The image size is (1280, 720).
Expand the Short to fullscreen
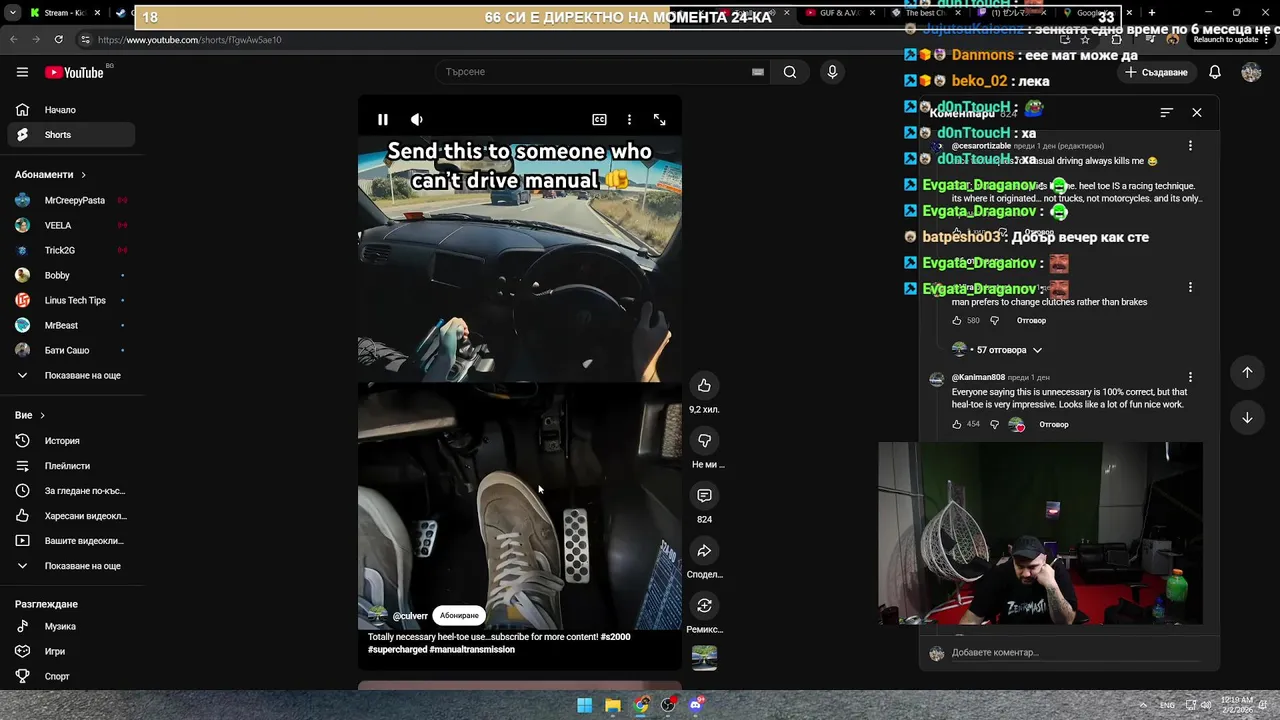660,119
